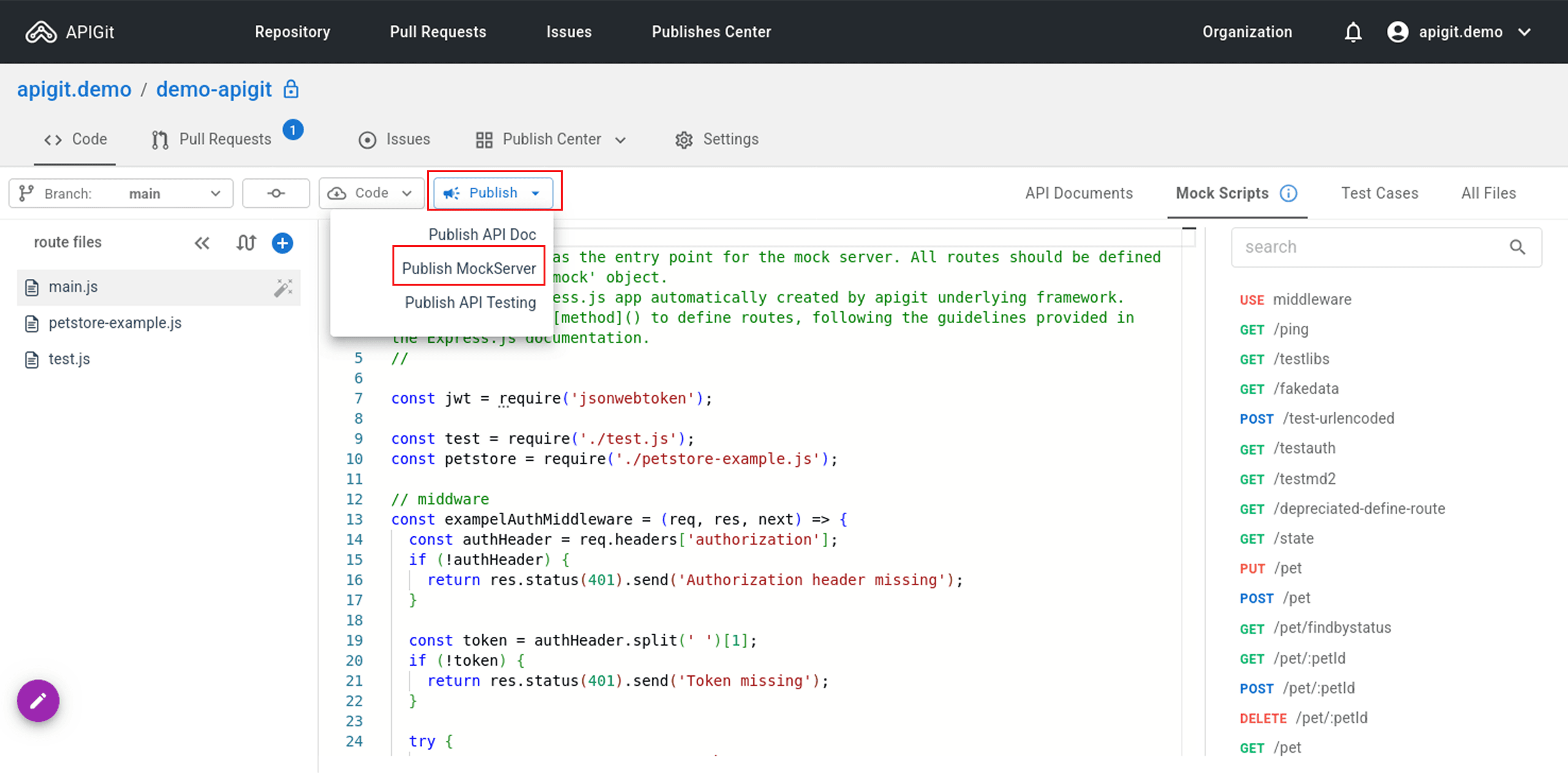1568x773 pixels.
Task: Open the apigit.demo breadcrumb link
Action: [74, 89]
